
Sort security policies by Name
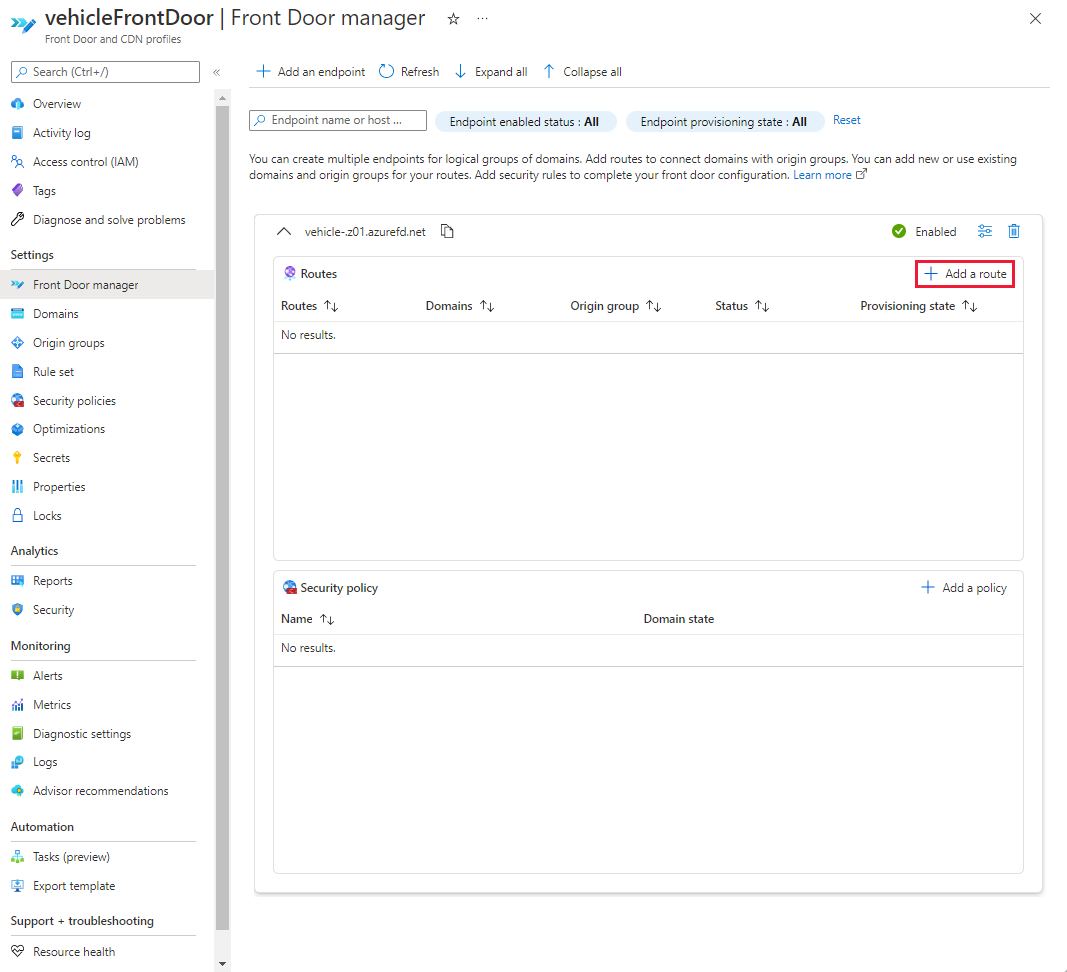308,619
